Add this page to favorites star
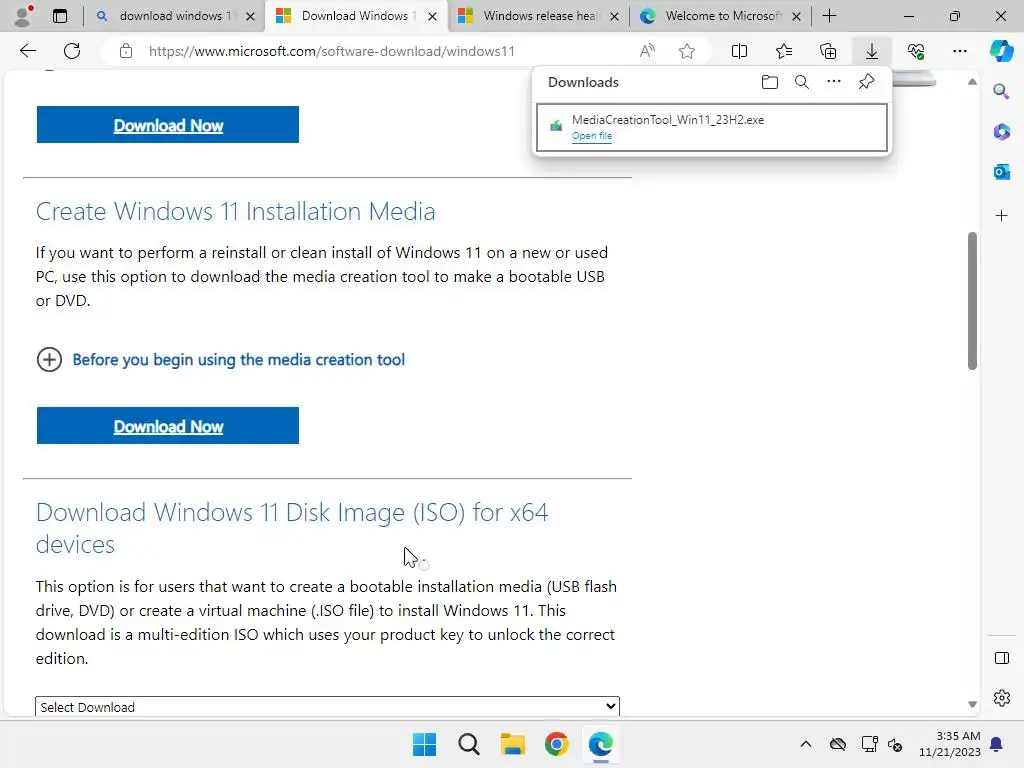This screenshot has height=768, width=1024. 686,51
